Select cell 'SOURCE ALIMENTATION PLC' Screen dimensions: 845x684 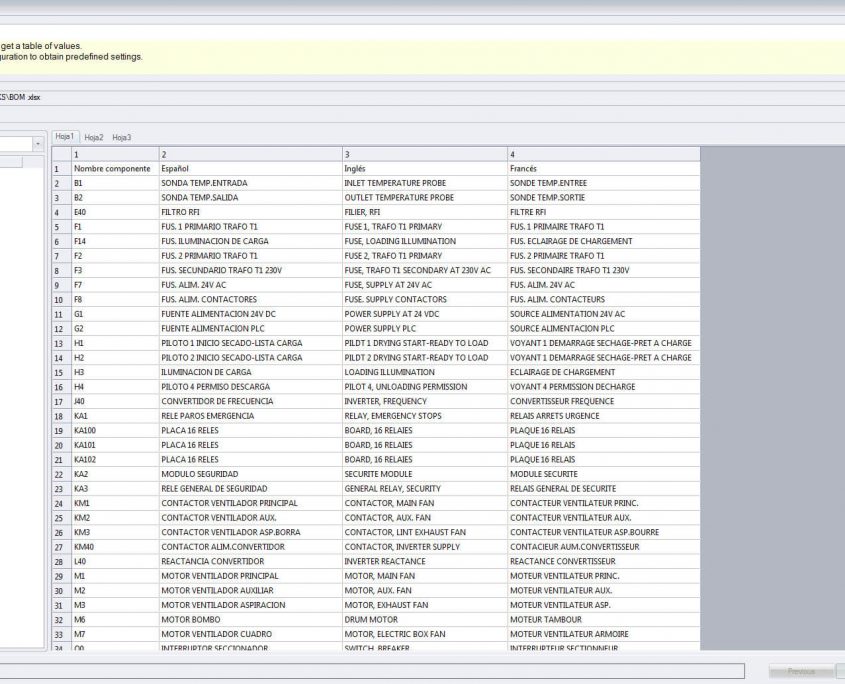(x=604, y=329)
